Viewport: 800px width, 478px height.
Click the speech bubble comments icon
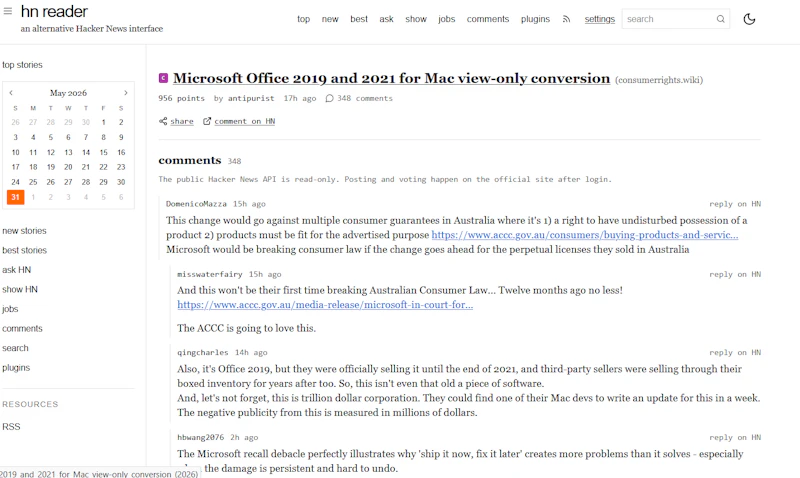[330, 98]
